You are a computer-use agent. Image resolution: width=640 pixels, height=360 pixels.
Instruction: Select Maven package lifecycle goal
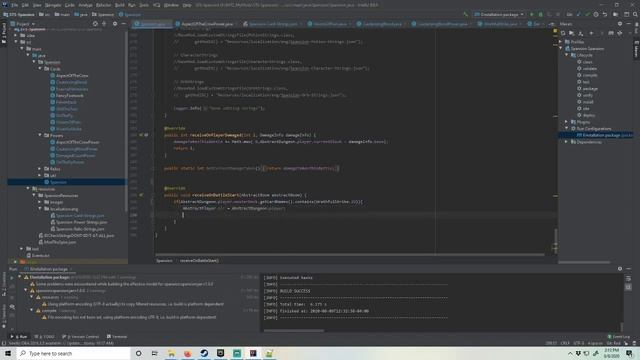coord(590,89)
